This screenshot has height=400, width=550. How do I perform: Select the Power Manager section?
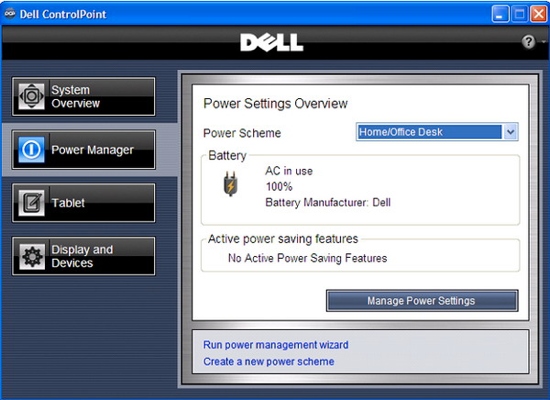(83, 150)
